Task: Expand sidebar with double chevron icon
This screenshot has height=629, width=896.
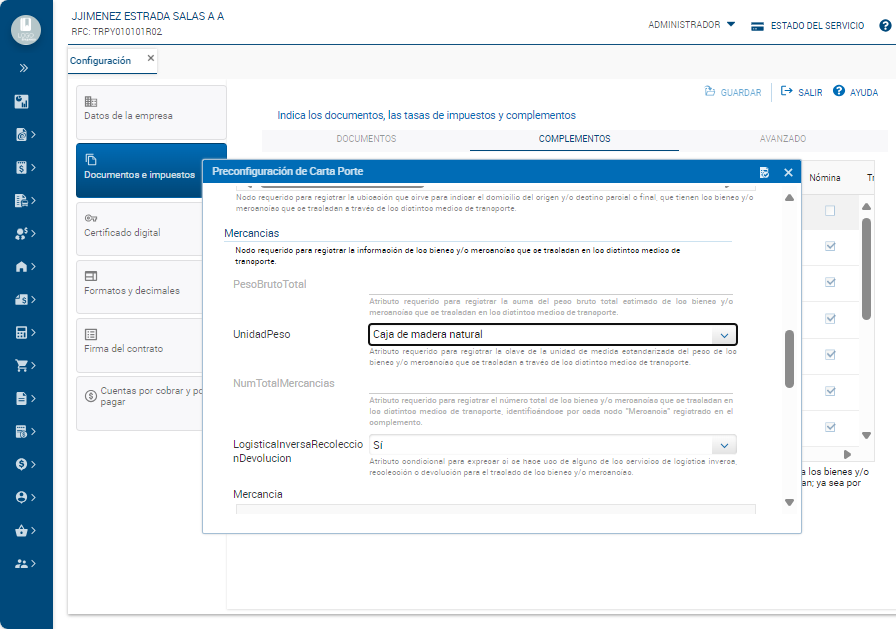Action: 24,68
